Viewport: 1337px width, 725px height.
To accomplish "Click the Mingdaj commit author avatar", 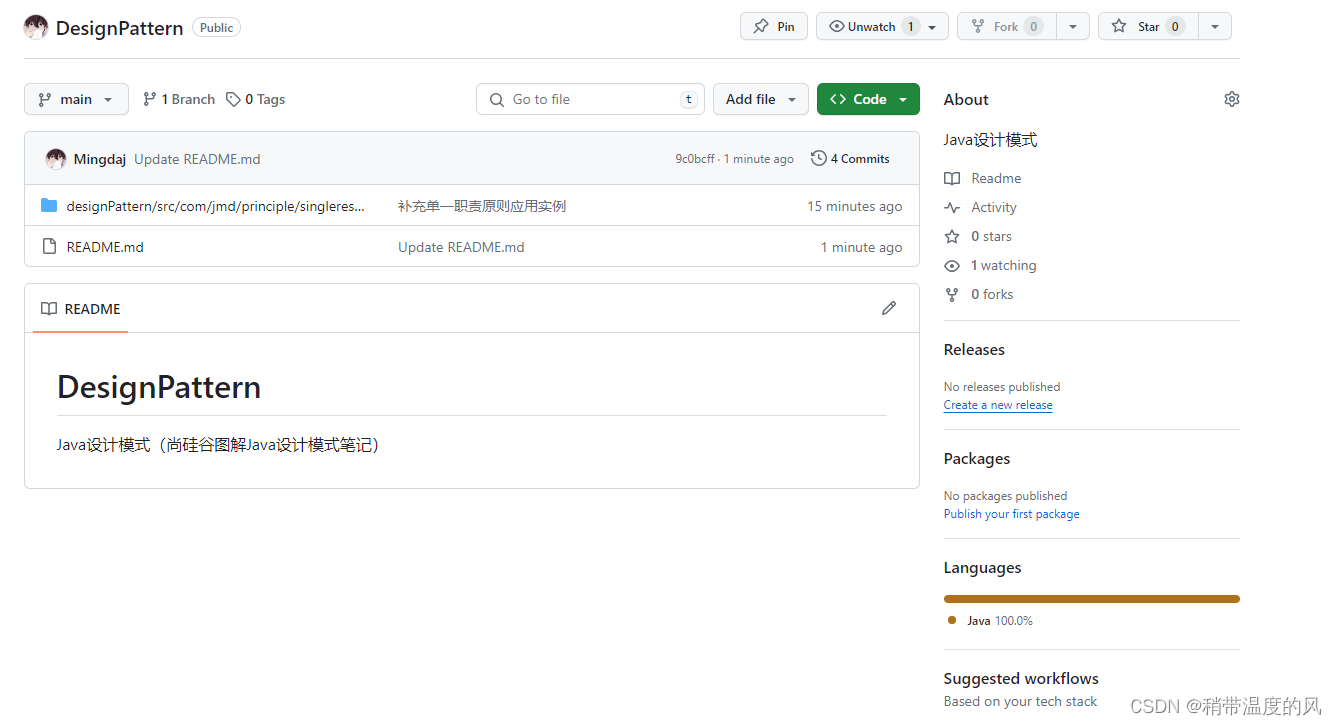I will pos(56,159).
